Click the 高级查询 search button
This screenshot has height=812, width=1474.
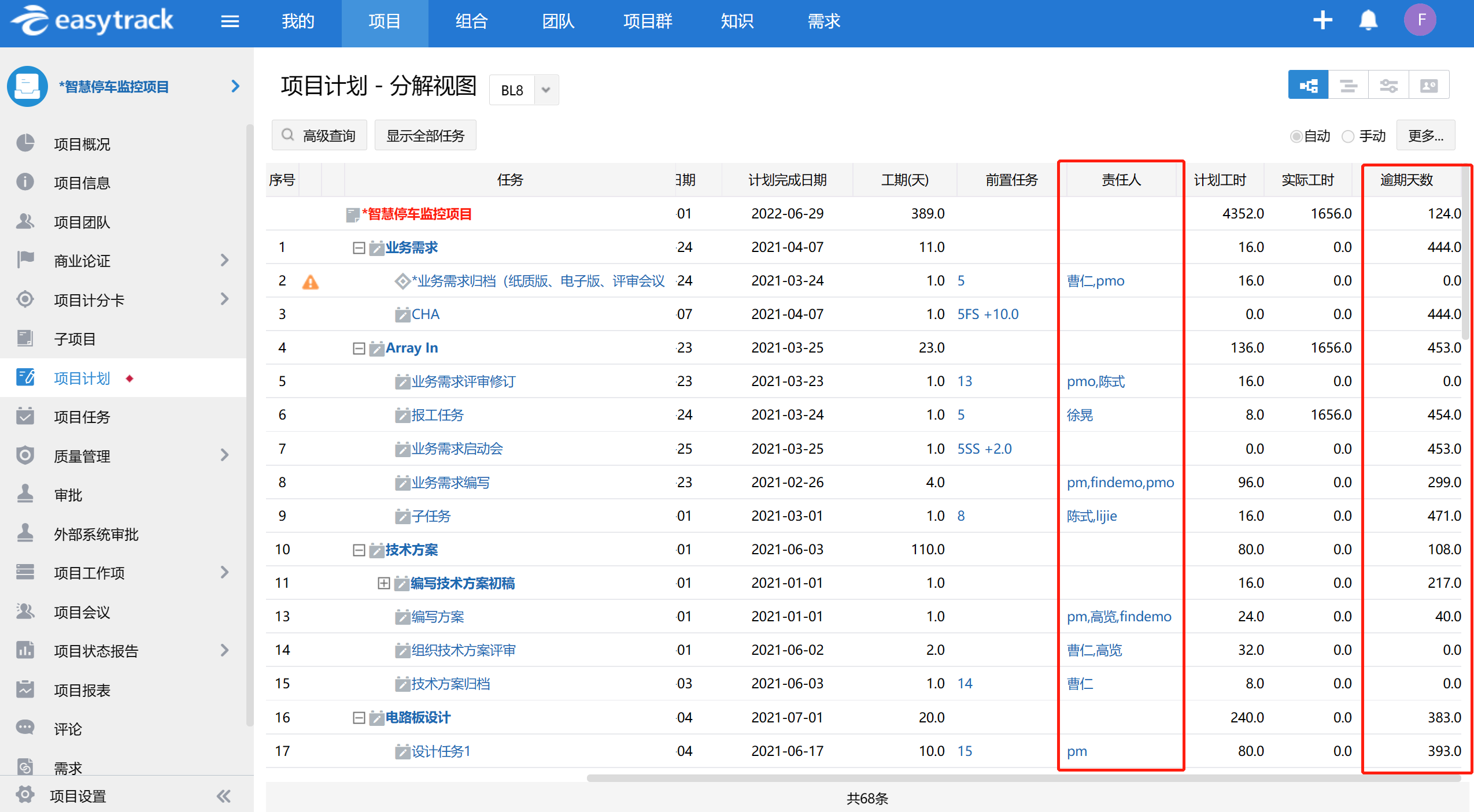click(319, 136)
